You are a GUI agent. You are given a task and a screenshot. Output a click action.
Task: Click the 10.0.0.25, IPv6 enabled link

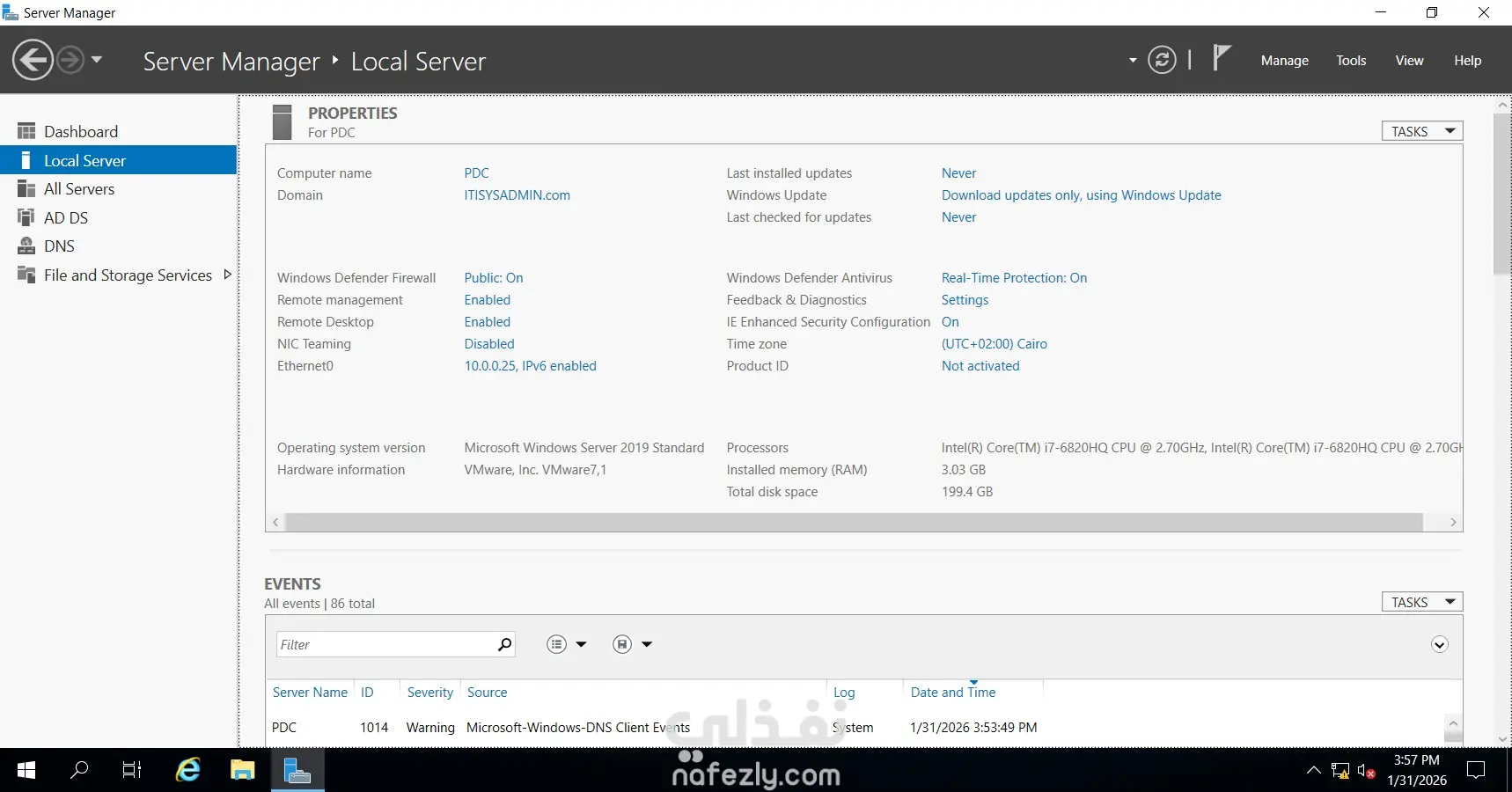[530, 366]
